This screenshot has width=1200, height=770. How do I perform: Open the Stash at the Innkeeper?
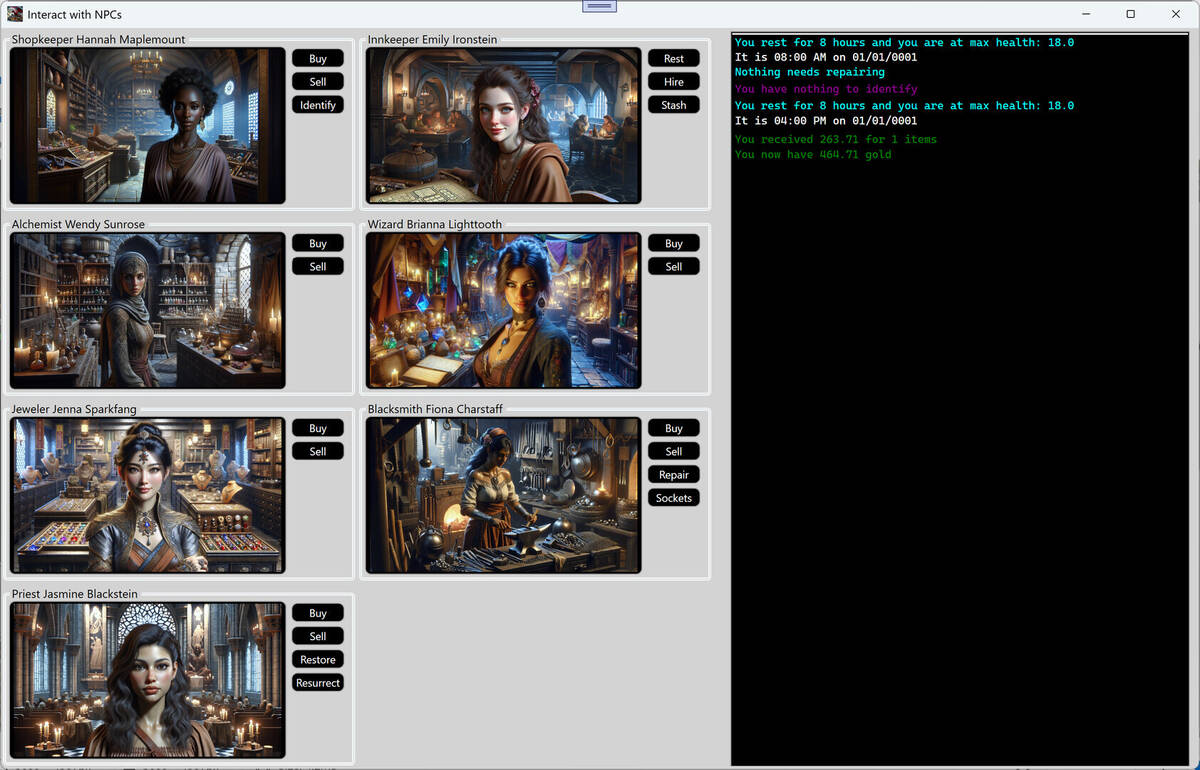pyautogui.click(x=674, y=105)
